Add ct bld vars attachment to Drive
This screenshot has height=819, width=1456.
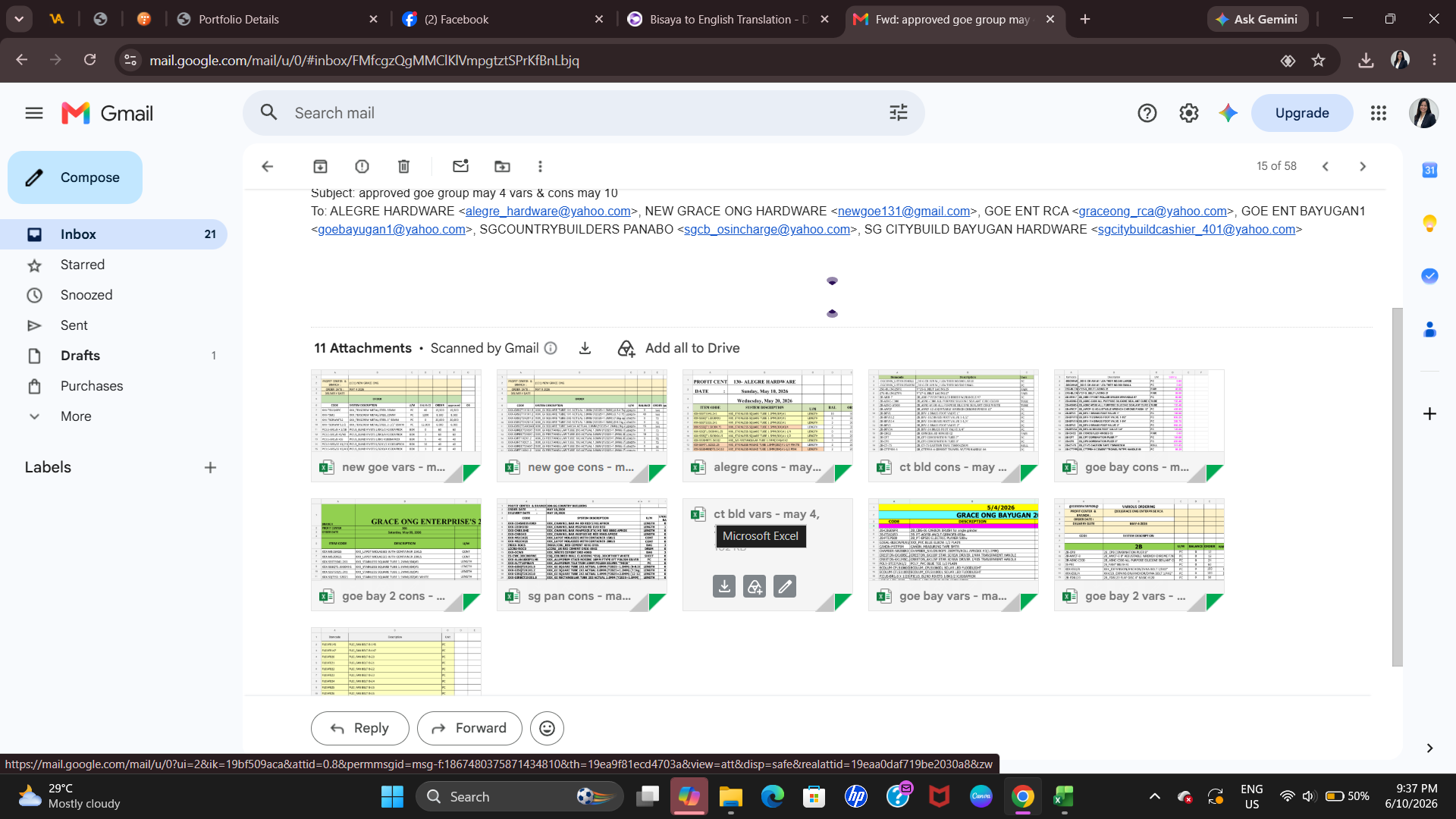tap(755, 586)
